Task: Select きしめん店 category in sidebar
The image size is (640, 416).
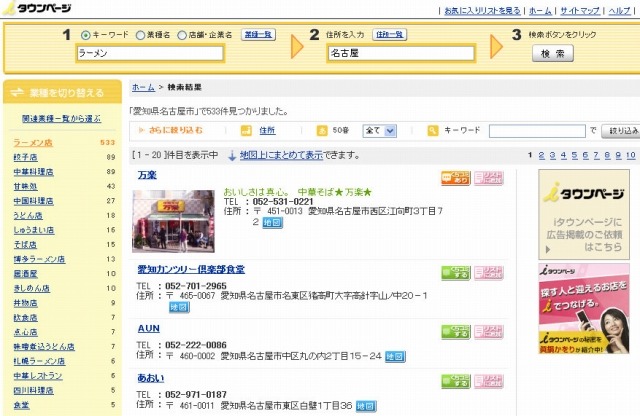Action: (31, 288)
